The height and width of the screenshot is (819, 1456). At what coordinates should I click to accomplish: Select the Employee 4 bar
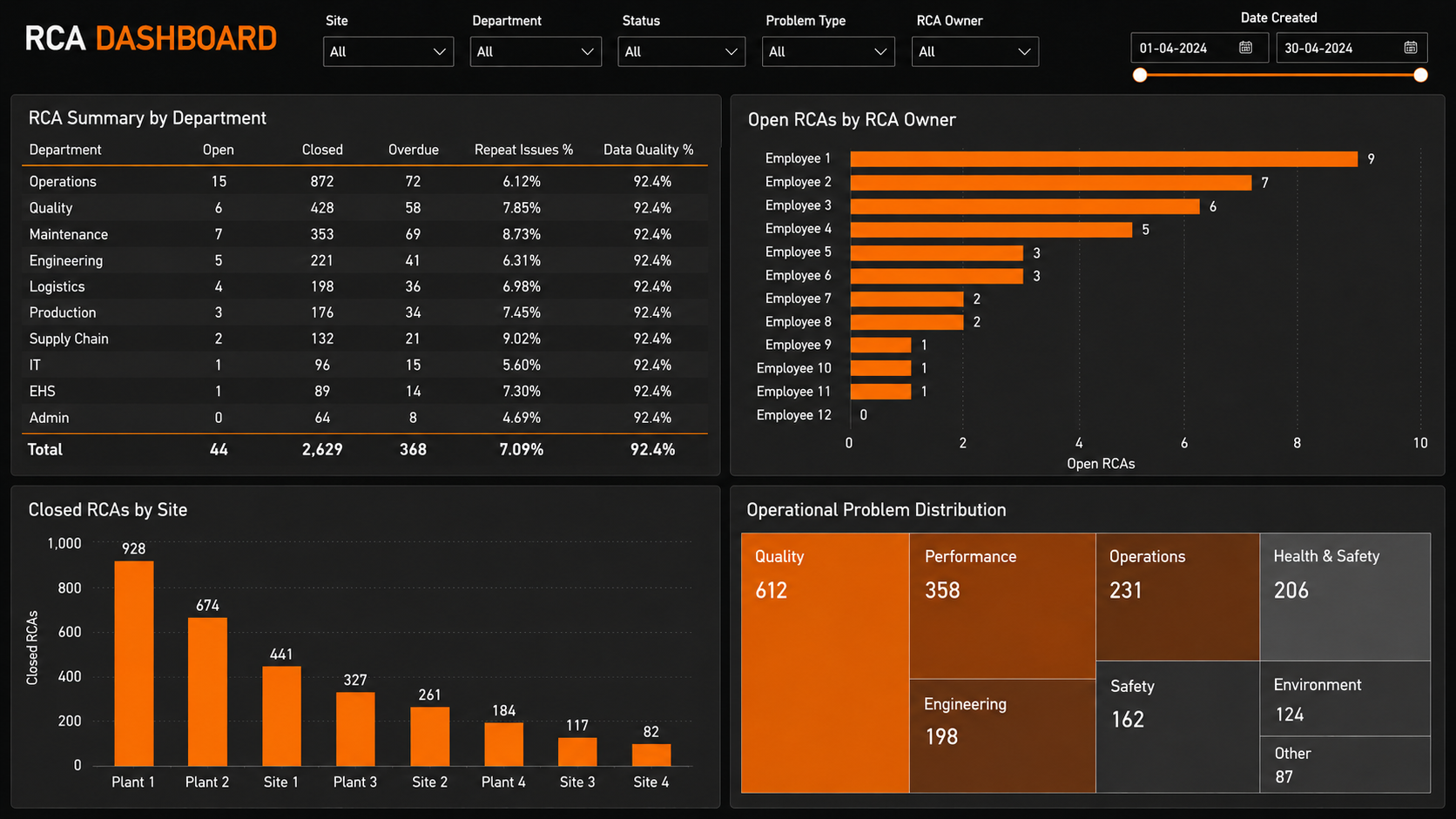click(x=991, y=229)
